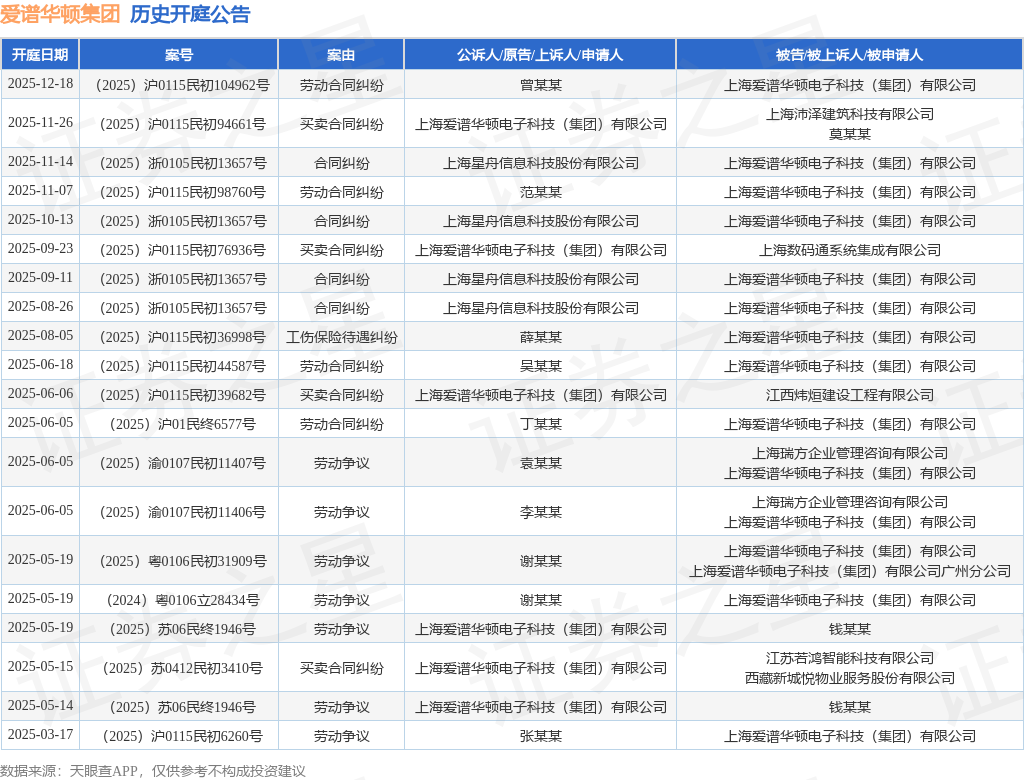This screenshot has width=1024, height=780.
Task: Select case number (2025)沪0115民初76936号
Action: click(179, 250)
